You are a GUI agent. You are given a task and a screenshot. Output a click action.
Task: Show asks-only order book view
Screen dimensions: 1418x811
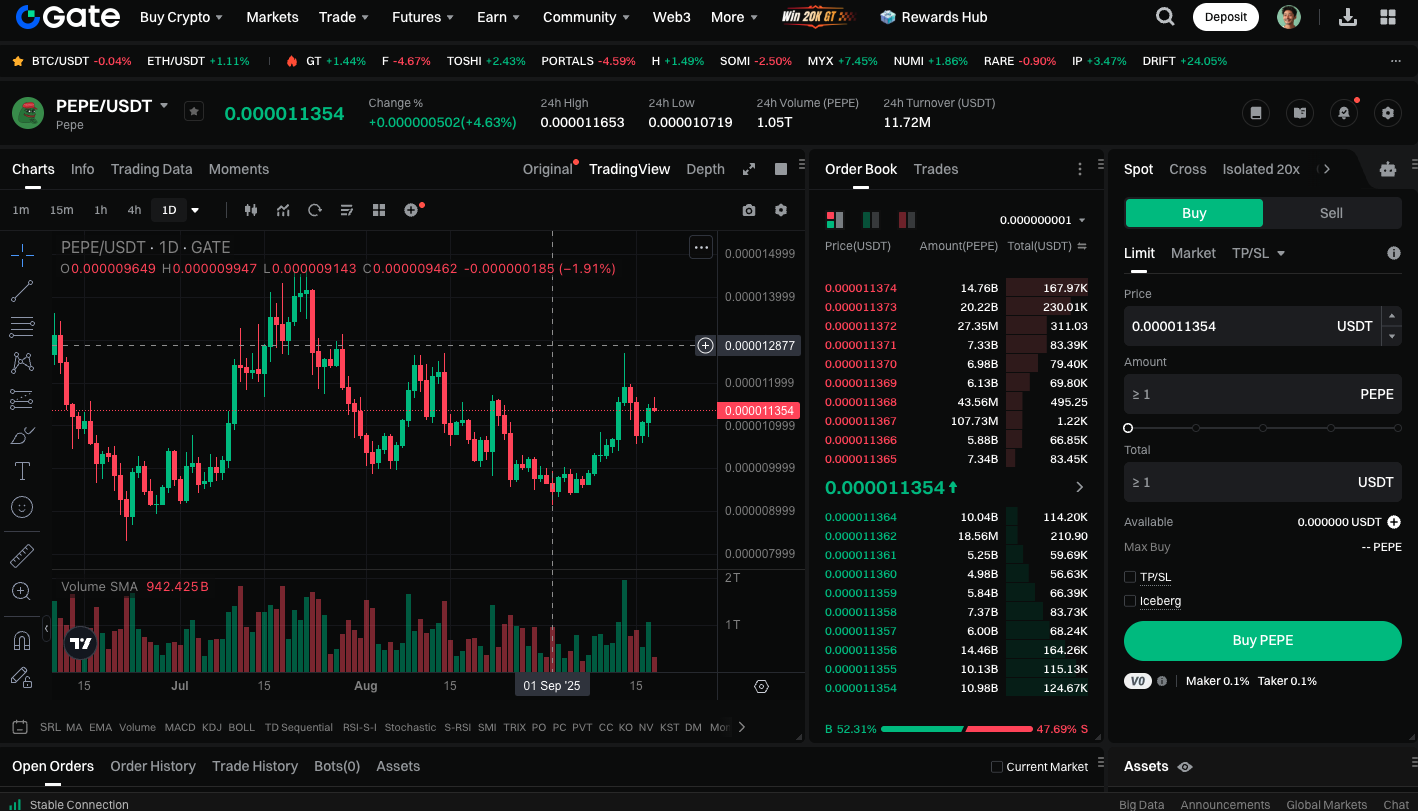click(x=907, y=219)
